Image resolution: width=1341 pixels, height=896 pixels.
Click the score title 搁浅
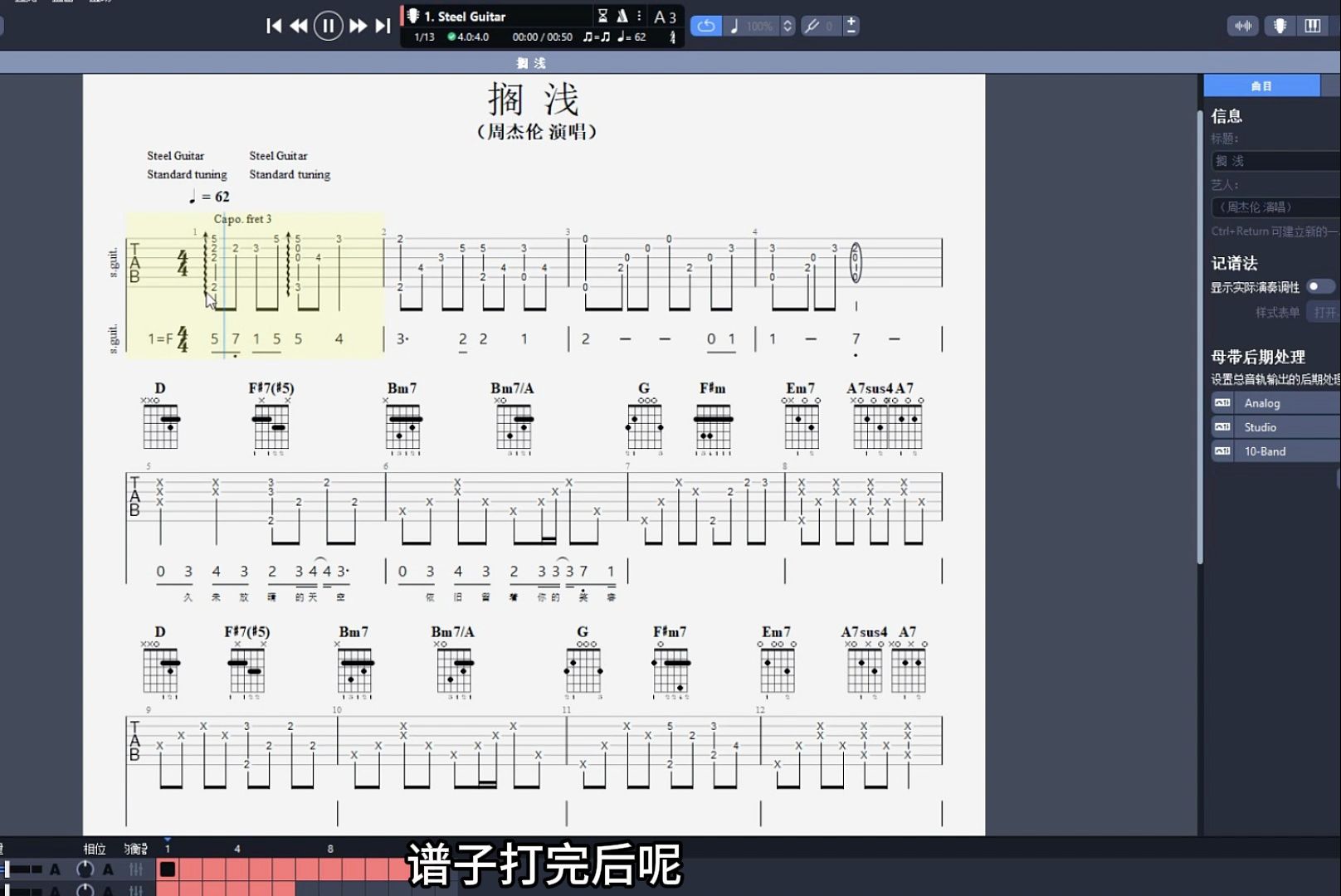coord(534,100)
